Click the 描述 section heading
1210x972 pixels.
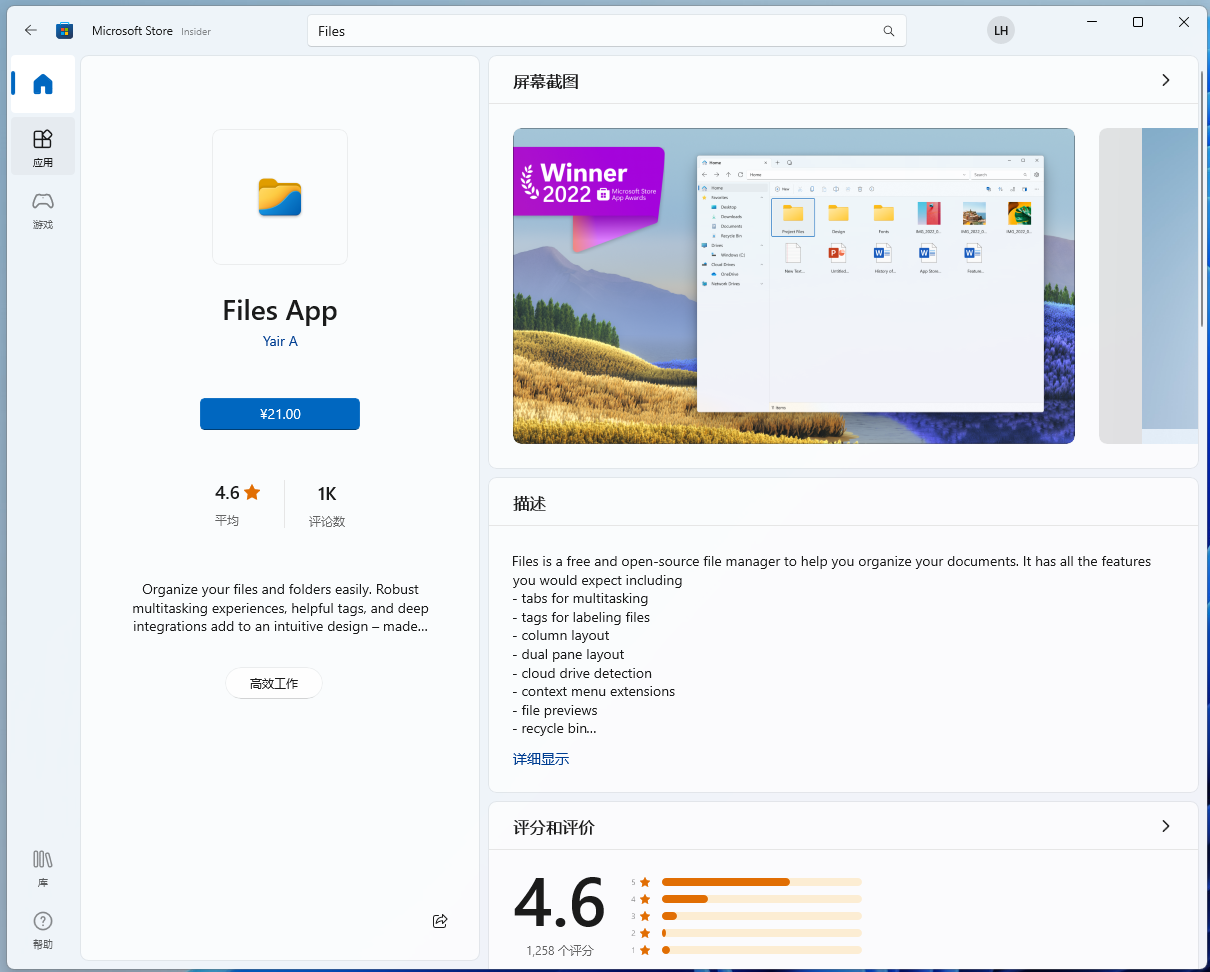pos(530,504)
